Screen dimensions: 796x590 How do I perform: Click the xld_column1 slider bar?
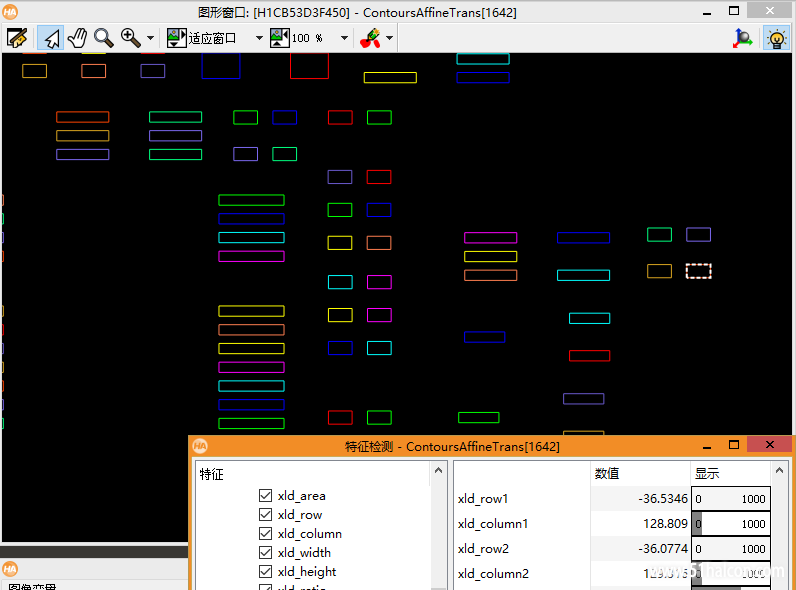pyautogui.click(x=731, y=523)
